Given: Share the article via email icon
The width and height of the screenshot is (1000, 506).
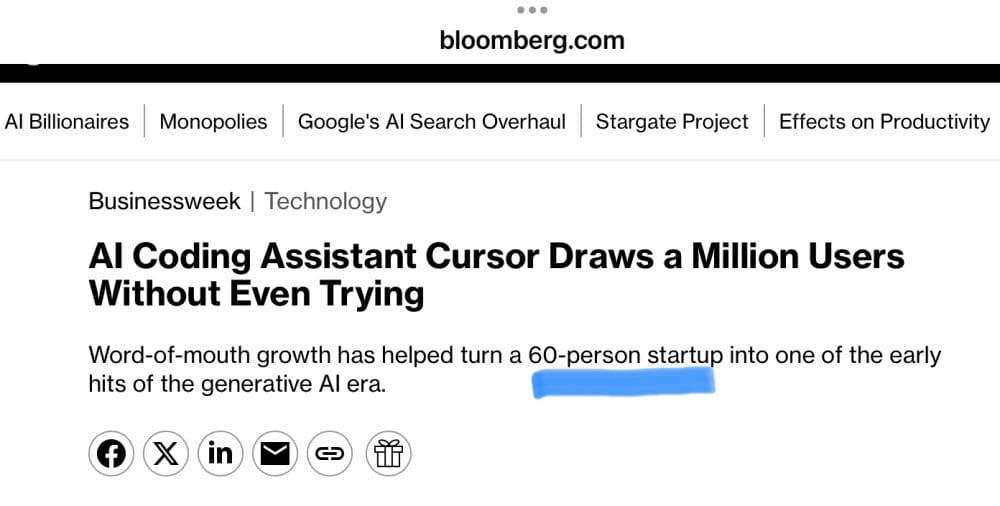Looking at the screenshot, I should click(x=275, y=454).
